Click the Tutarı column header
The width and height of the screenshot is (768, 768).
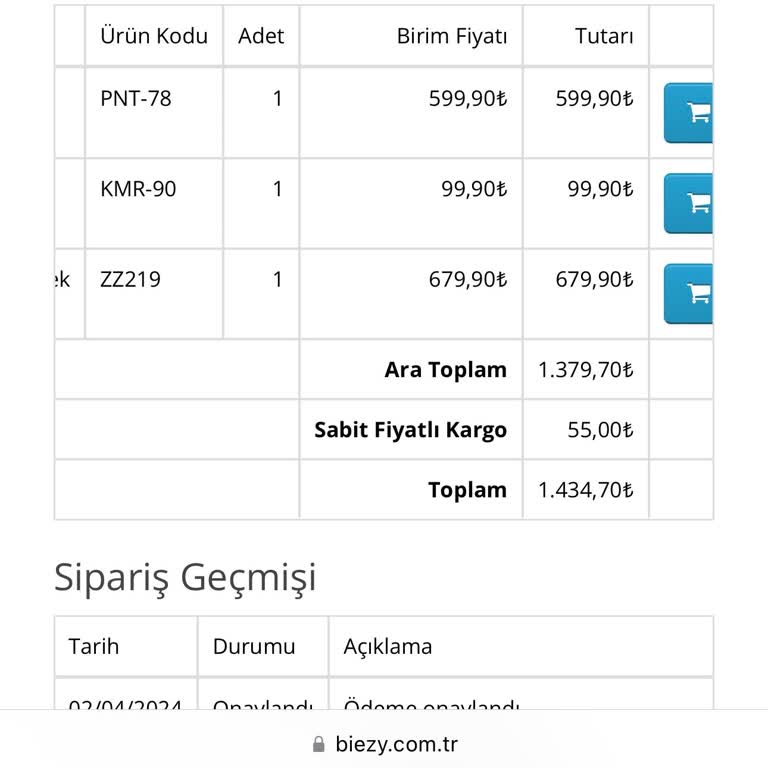coord(604,36)
